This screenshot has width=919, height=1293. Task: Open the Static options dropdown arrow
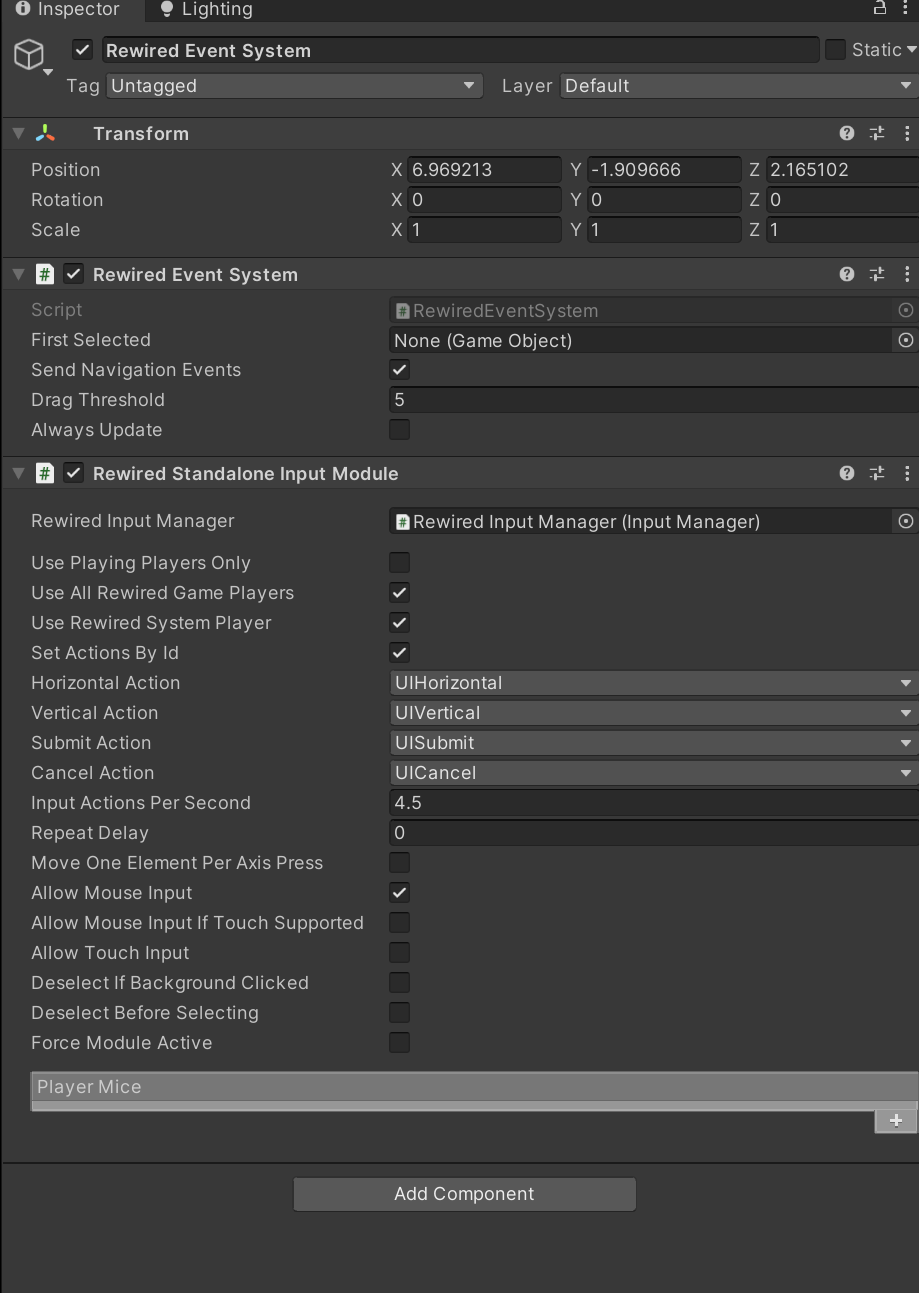911,50
